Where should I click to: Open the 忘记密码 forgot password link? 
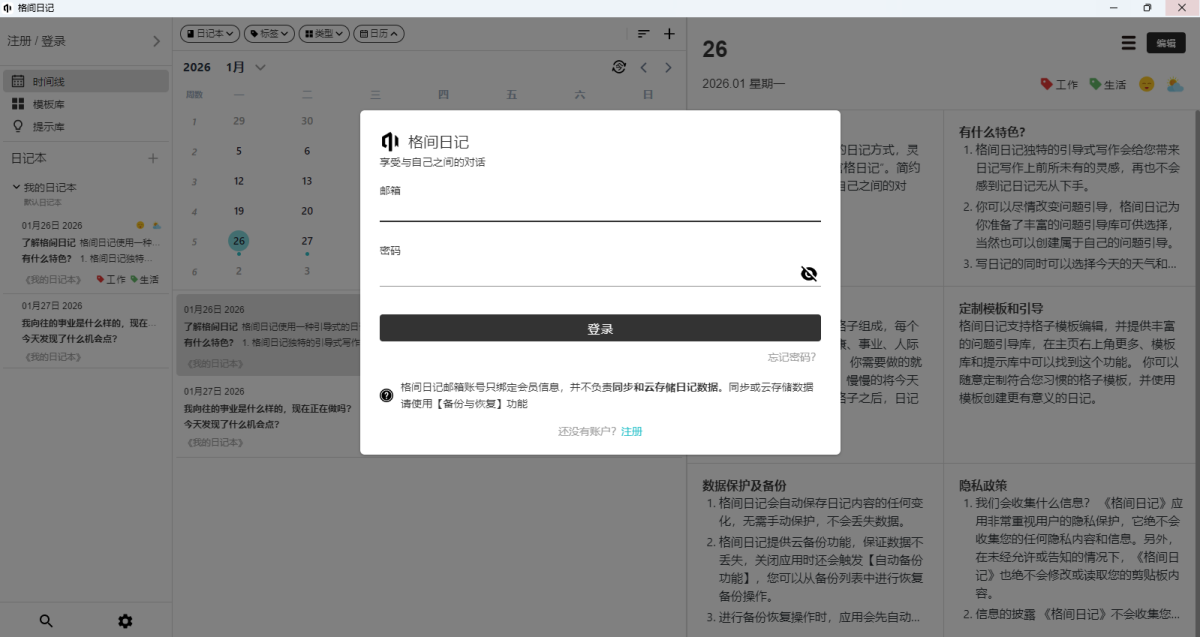pos(791,357)
